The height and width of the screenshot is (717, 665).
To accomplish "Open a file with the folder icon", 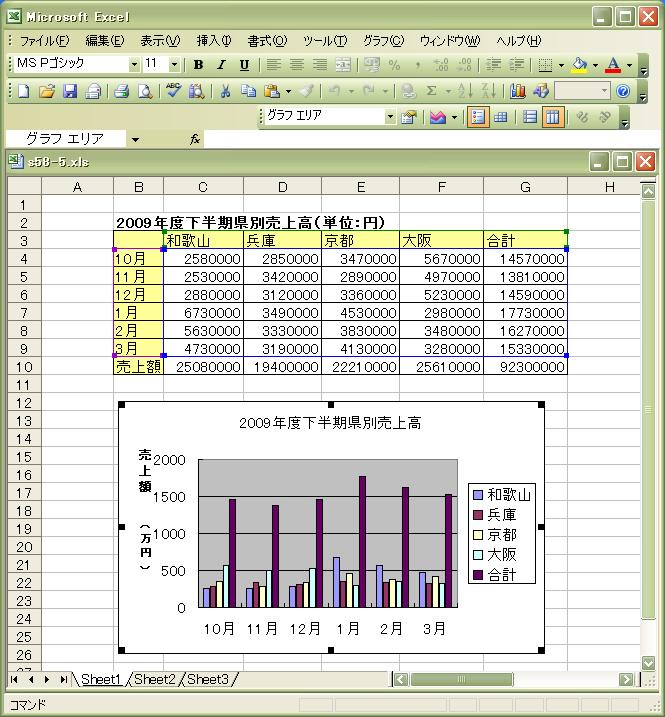I will [46, 91].
